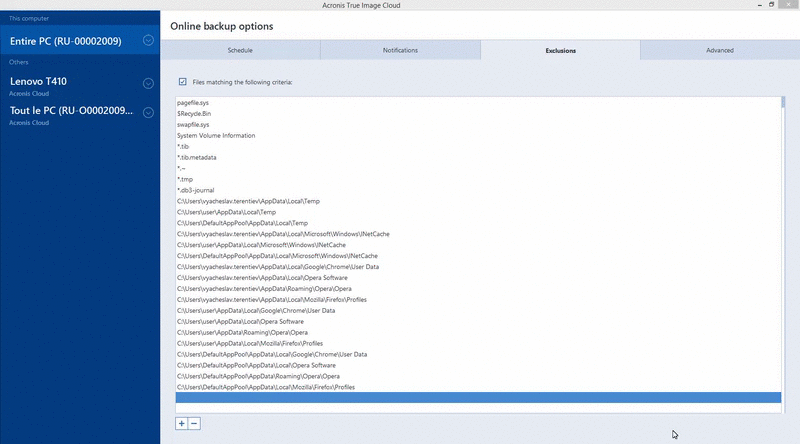Select $Recycle.Bin exclusion entry
800x444 pixels.
[478, 114]
